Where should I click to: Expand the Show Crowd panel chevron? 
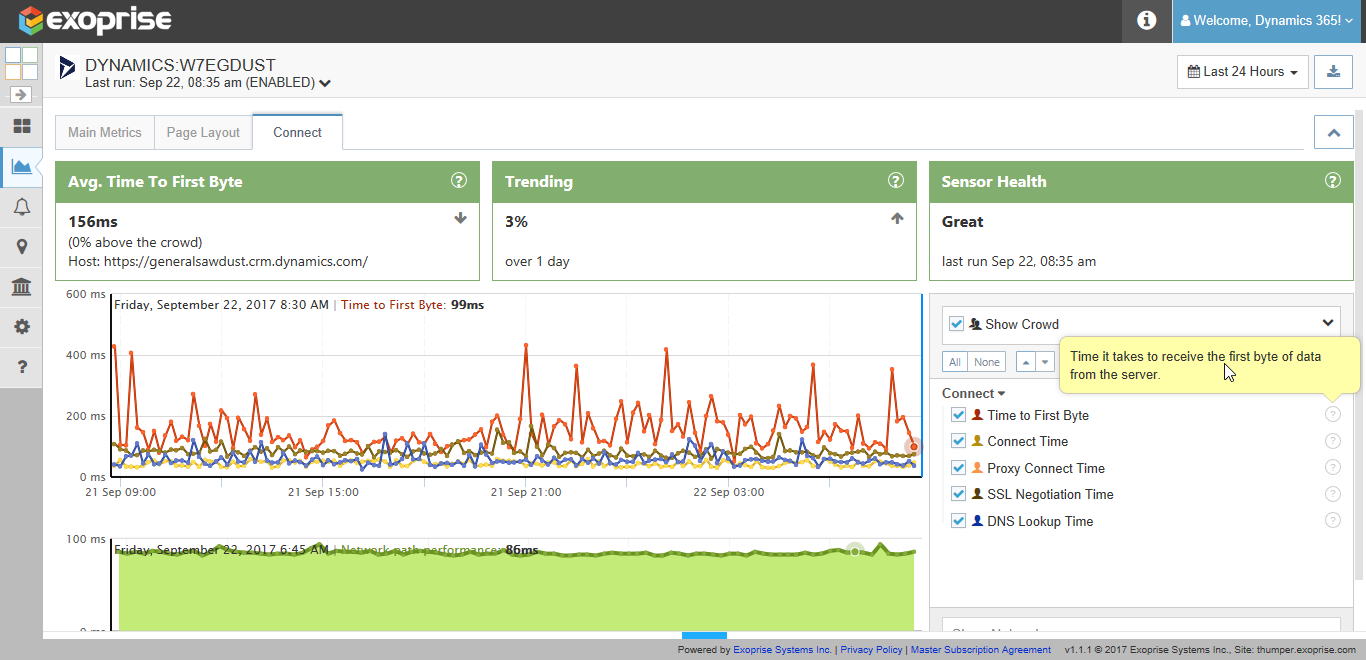click(1328, 323)
